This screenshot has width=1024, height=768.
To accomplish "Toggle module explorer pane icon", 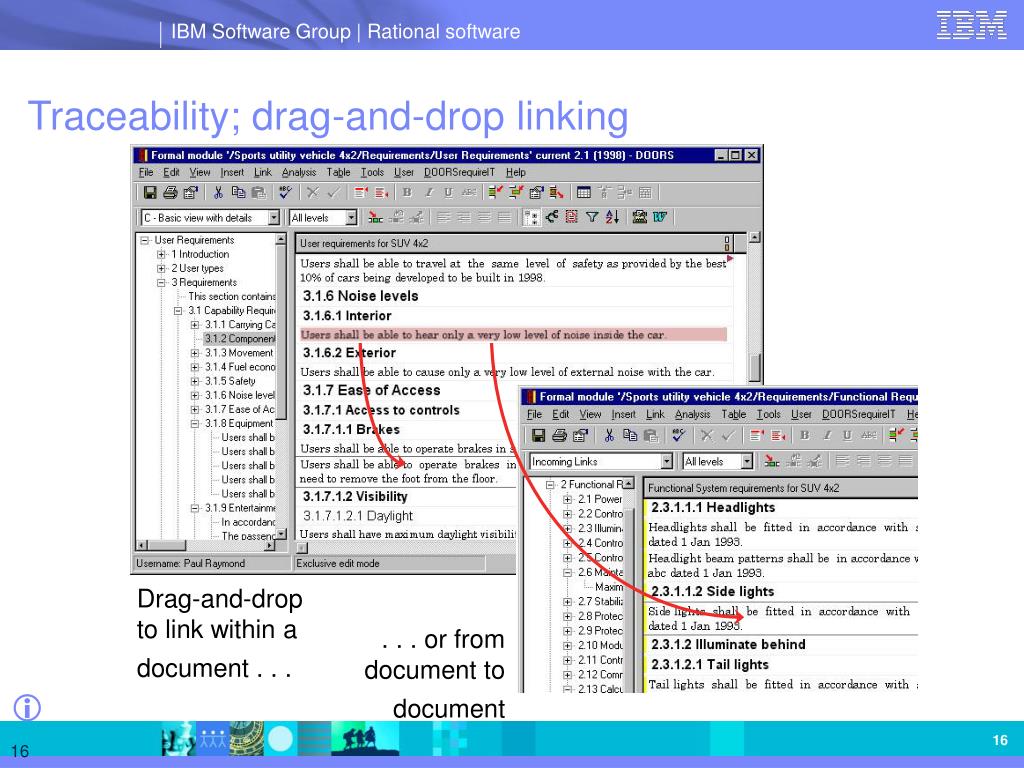I will click(x=531, y=217).
